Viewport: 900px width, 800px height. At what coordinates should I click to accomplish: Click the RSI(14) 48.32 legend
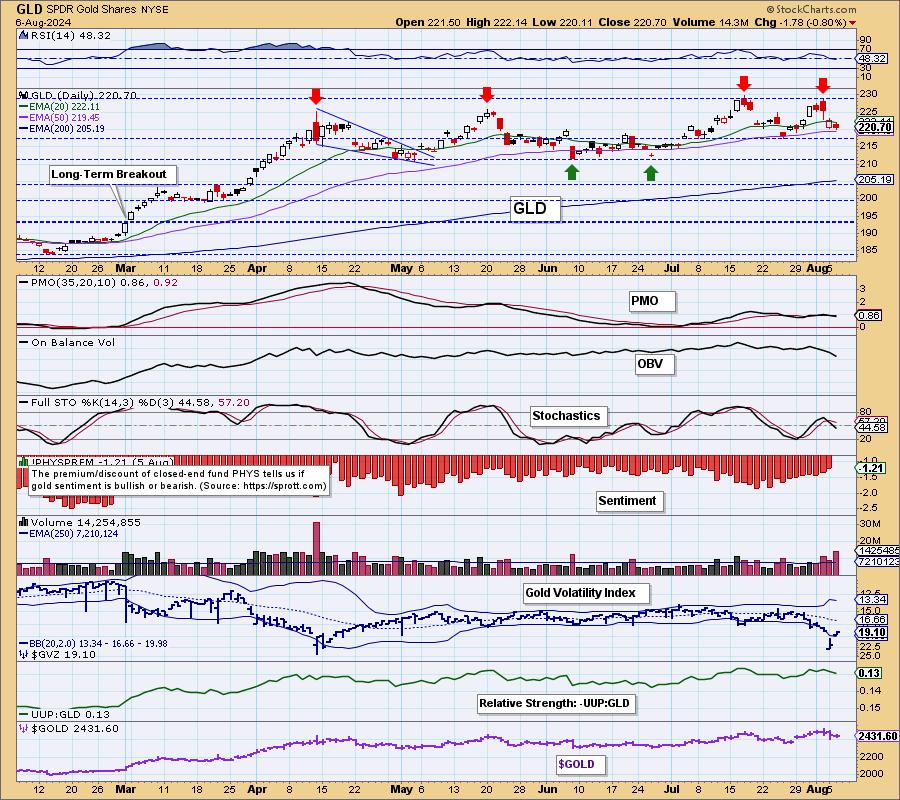coord(70,35)
